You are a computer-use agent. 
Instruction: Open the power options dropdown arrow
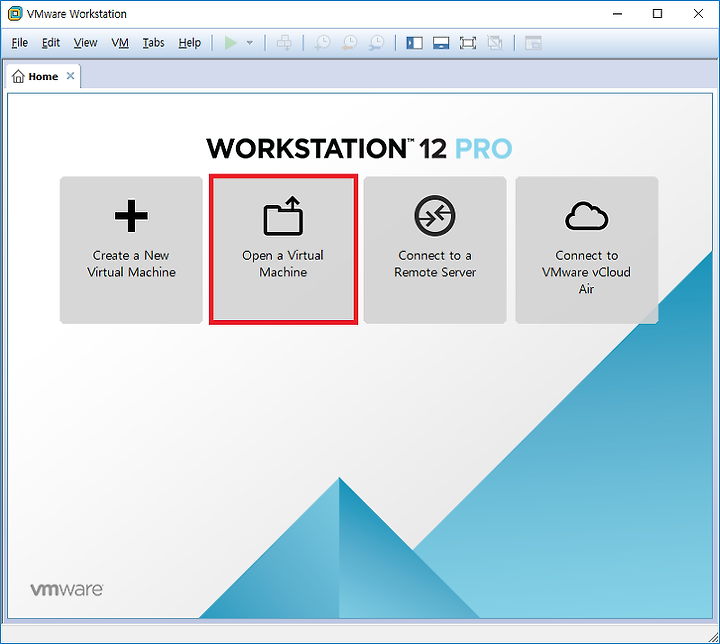(250, 43)
